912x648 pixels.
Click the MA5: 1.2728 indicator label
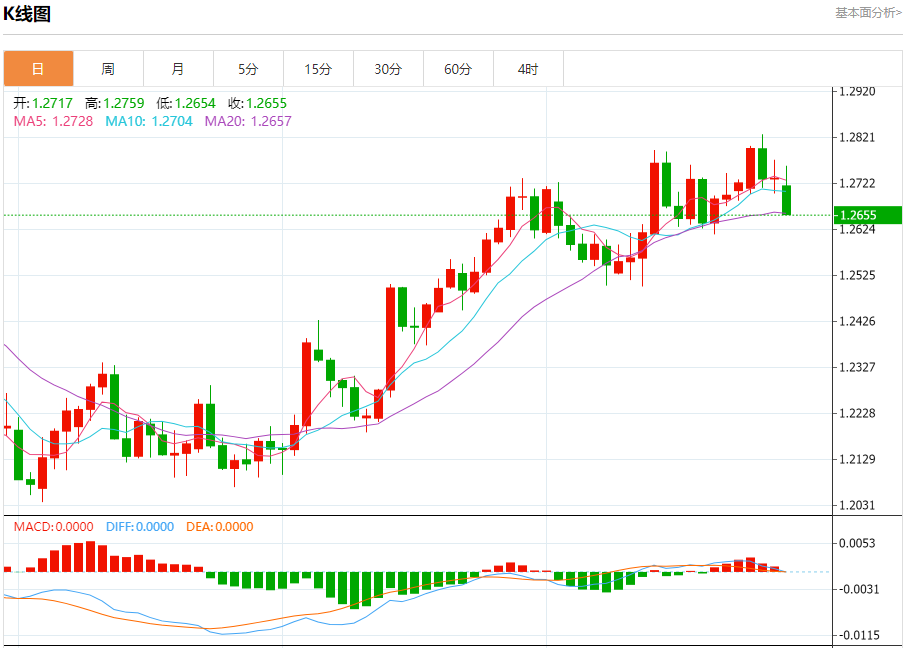[54, 122]
